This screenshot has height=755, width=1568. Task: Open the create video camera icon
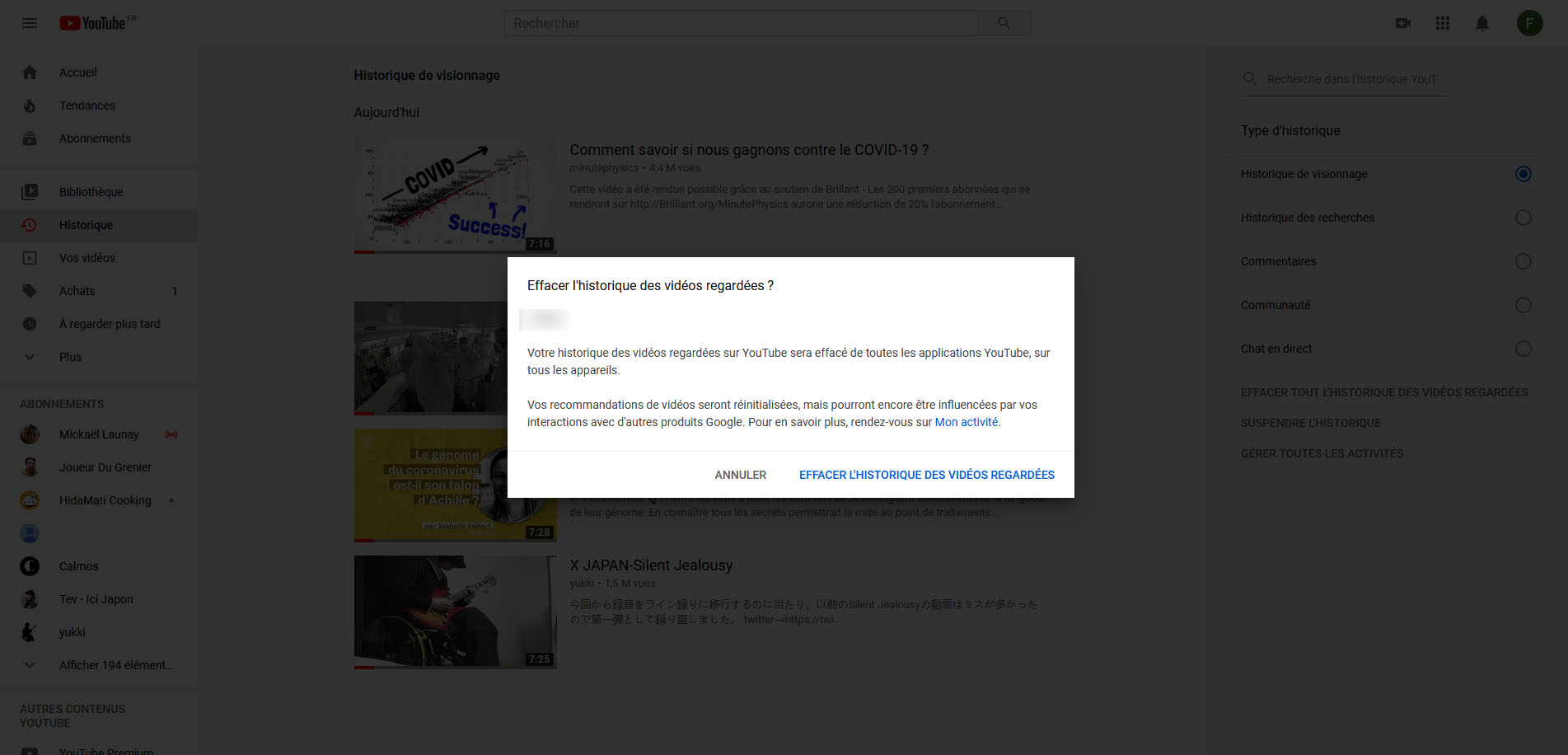[x=1403, y=23]
